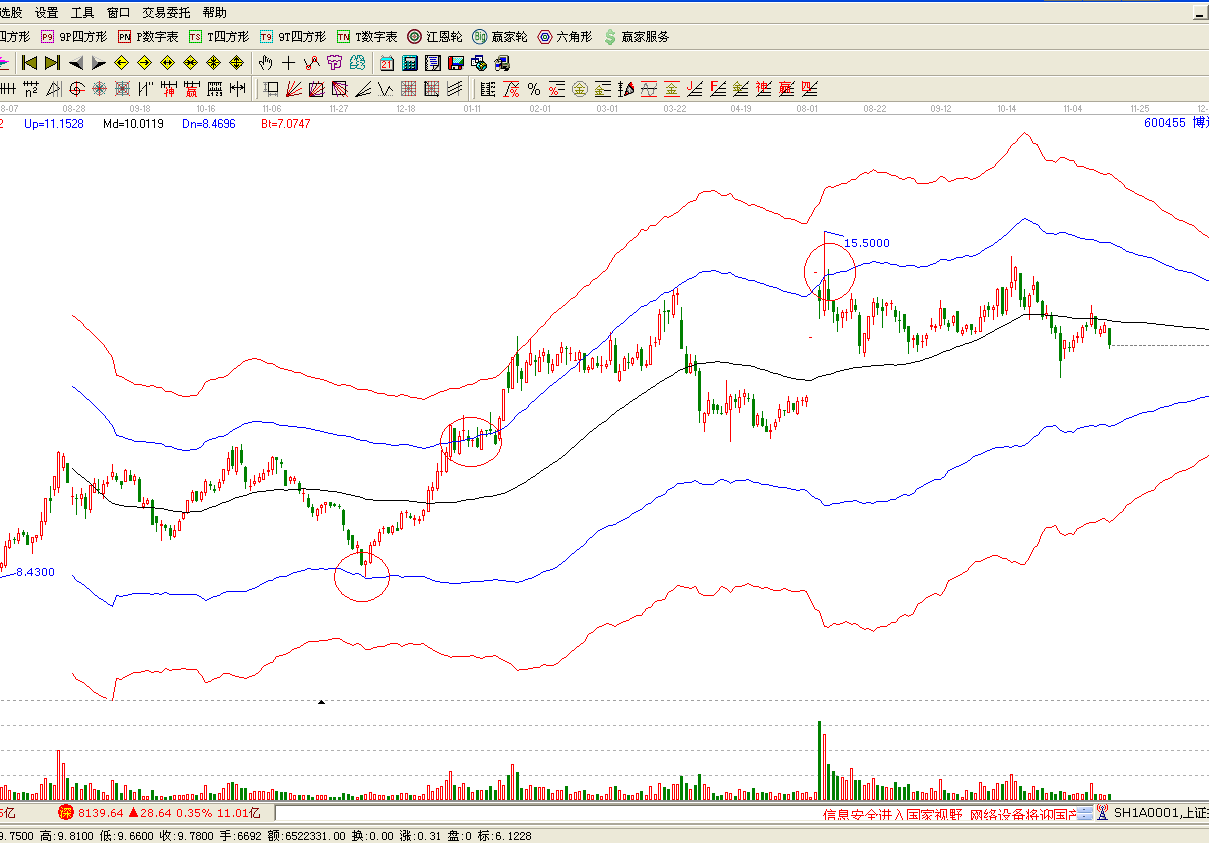Select the percent sign tool icon
Viewport: 1209px width, 844px height.
534,89
